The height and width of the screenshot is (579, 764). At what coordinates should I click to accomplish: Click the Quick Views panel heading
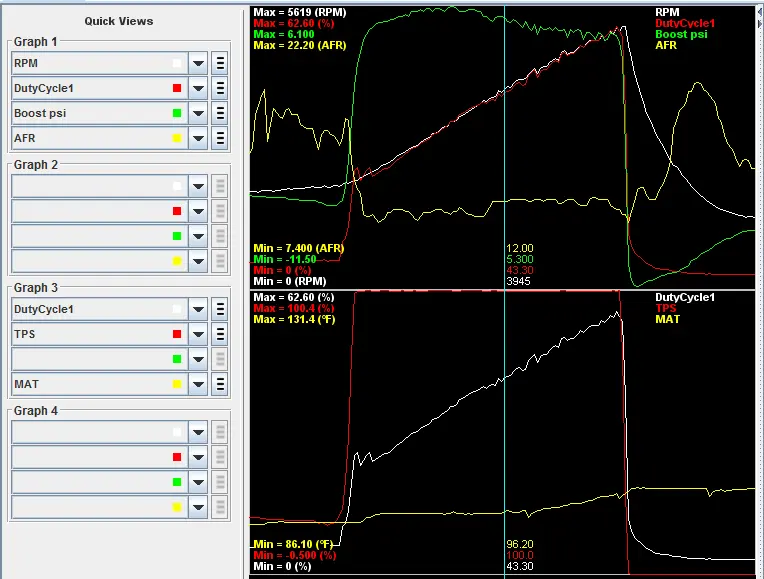(x=119, y=21)
